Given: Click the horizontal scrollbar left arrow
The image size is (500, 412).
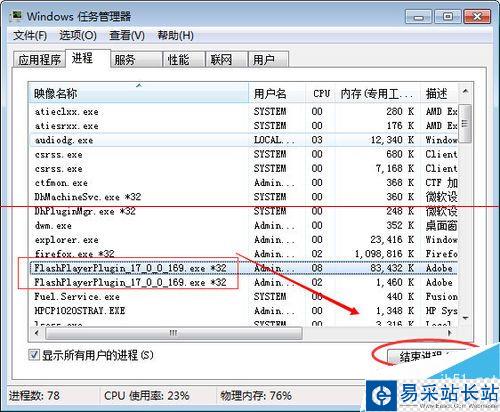Looking at the screenshot, I should 37,333.
